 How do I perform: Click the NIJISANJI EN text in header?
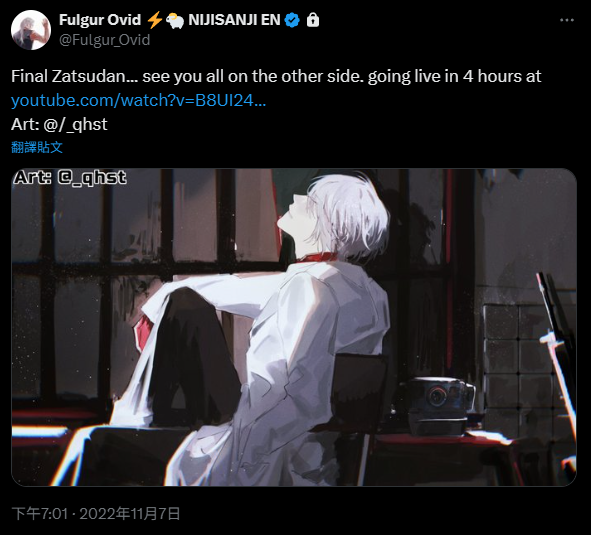[x=234, y=20]
